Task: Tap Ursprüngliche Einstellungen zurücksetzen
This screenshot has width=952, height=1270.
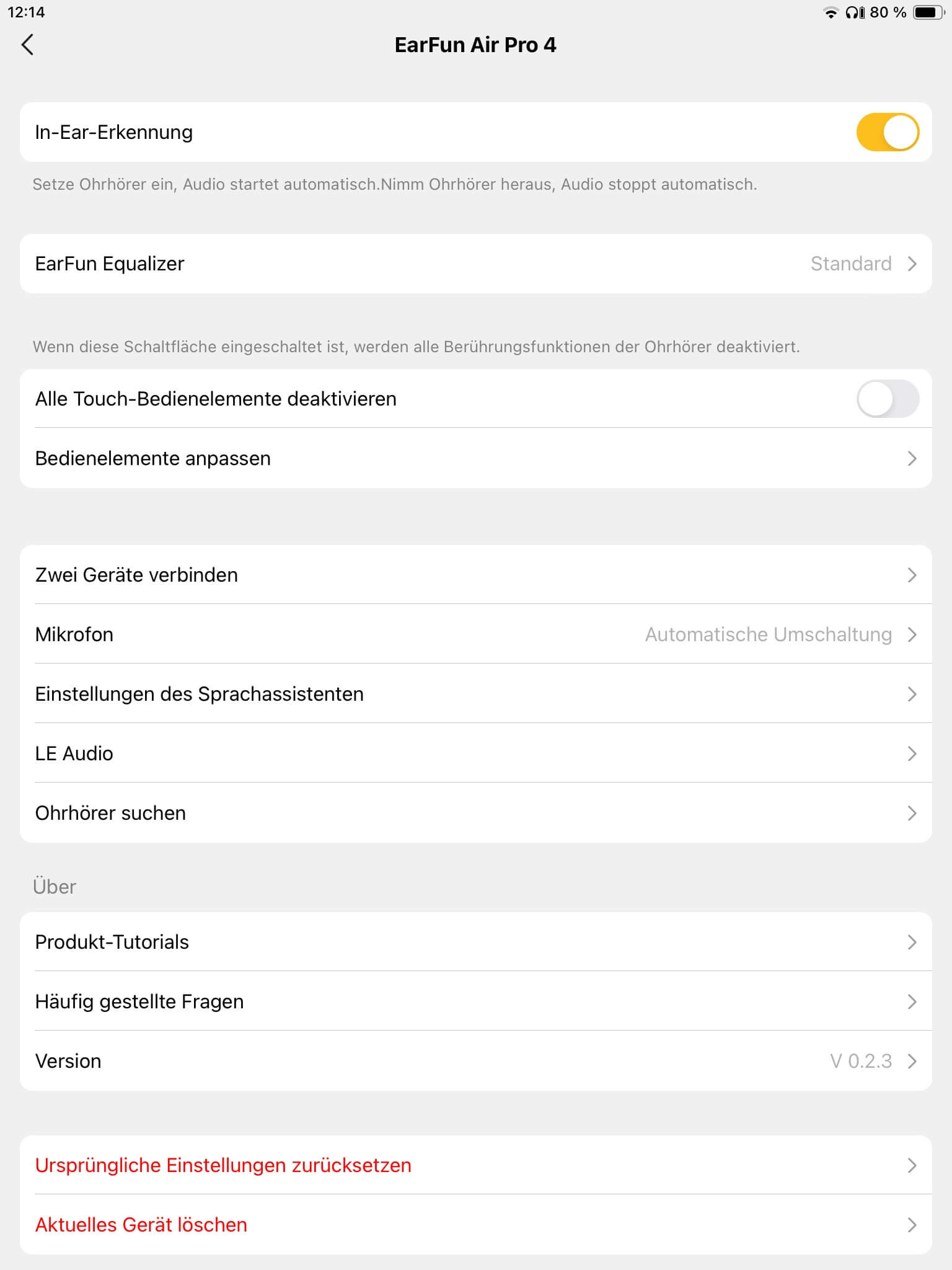Action: [x=223, y=1165]
